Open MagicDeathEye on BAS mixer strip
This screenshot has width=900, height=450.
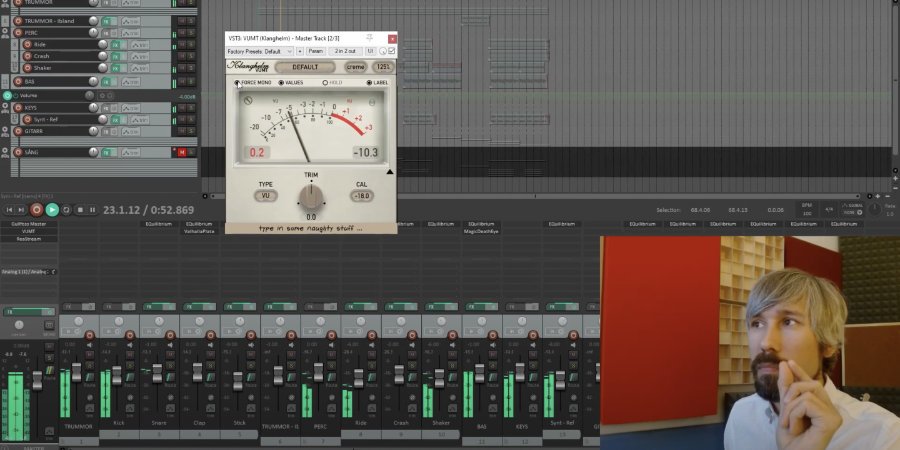pos(482,231)
